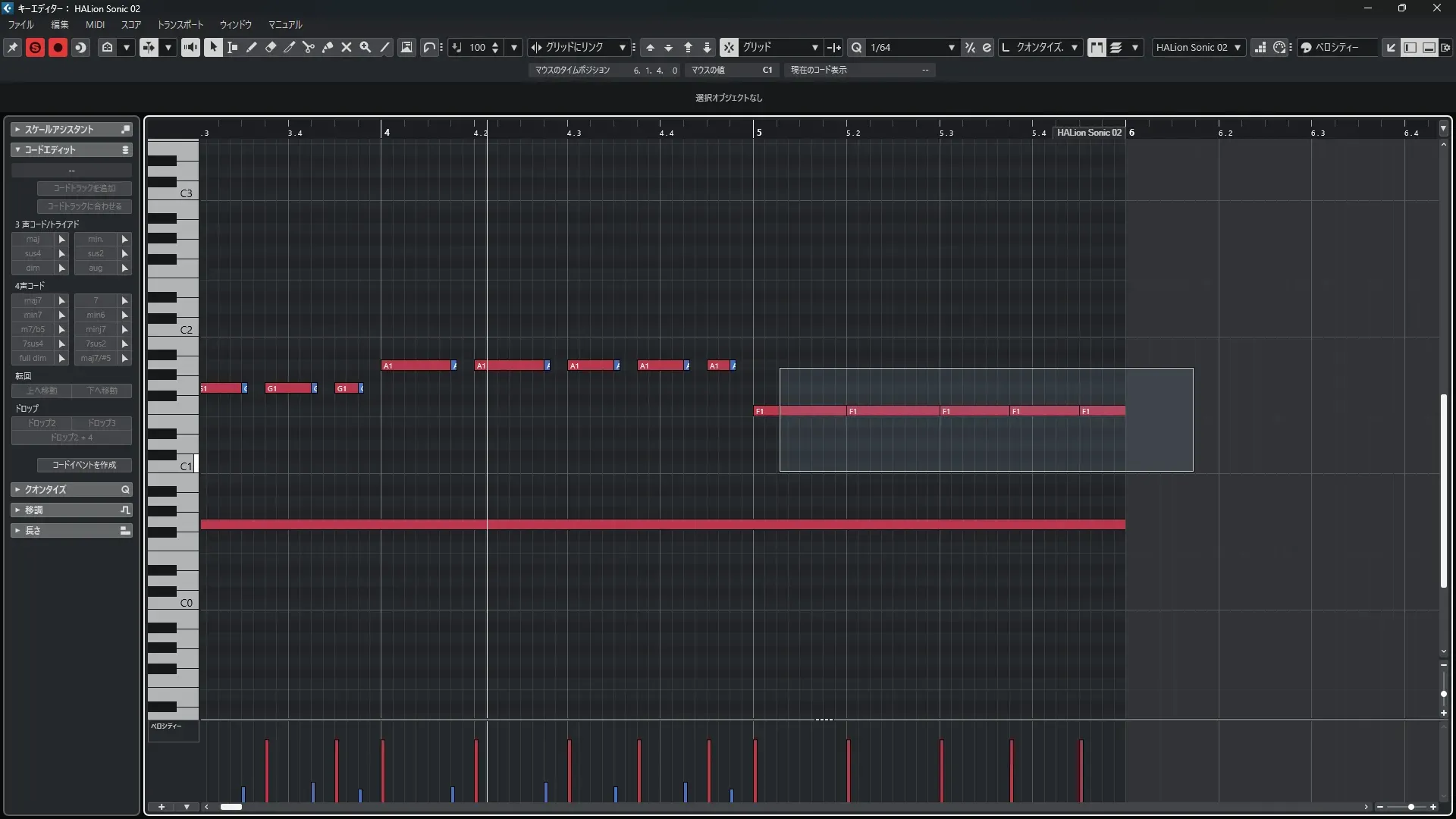Select the Zoom magnifier tool
This screenshot has width=1456, height=819.
pos(365,47)
